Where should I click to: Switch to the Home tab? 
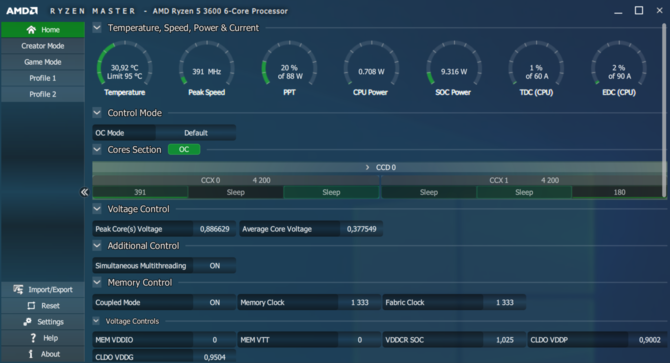click(x=43, y=29)
